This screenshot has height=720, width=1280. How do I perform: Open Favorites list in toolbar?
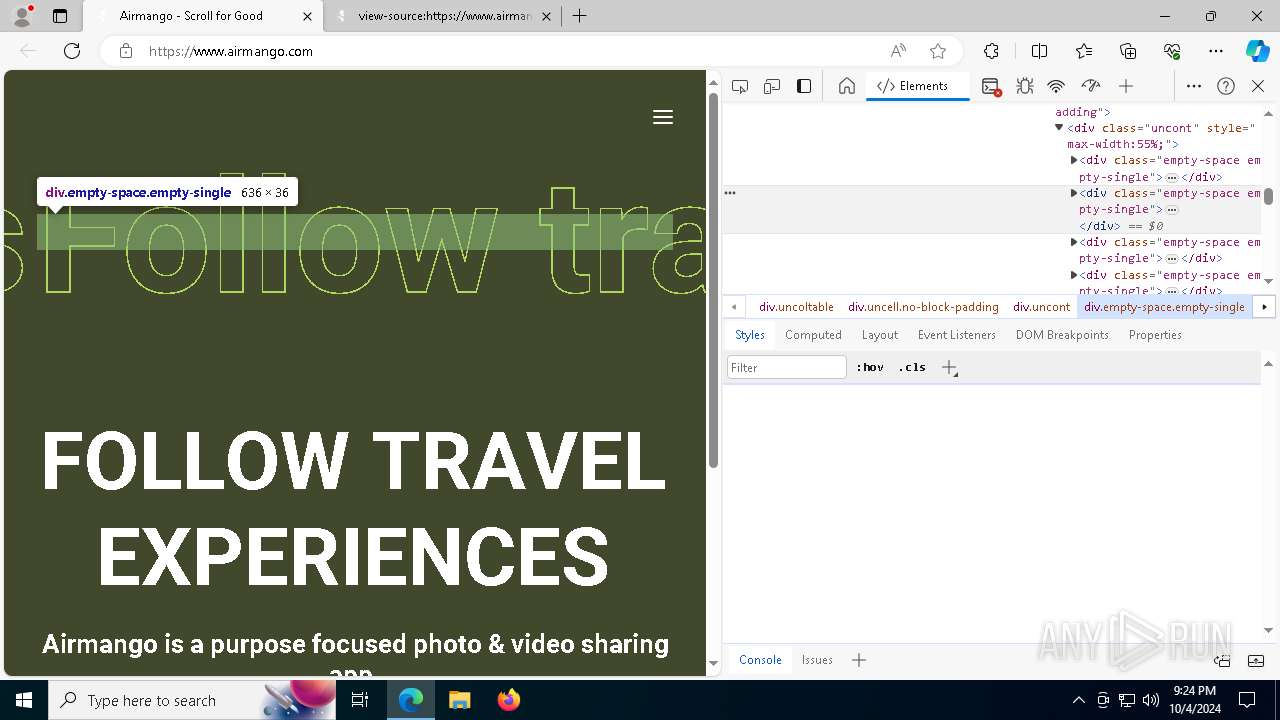click(1084, 51)
